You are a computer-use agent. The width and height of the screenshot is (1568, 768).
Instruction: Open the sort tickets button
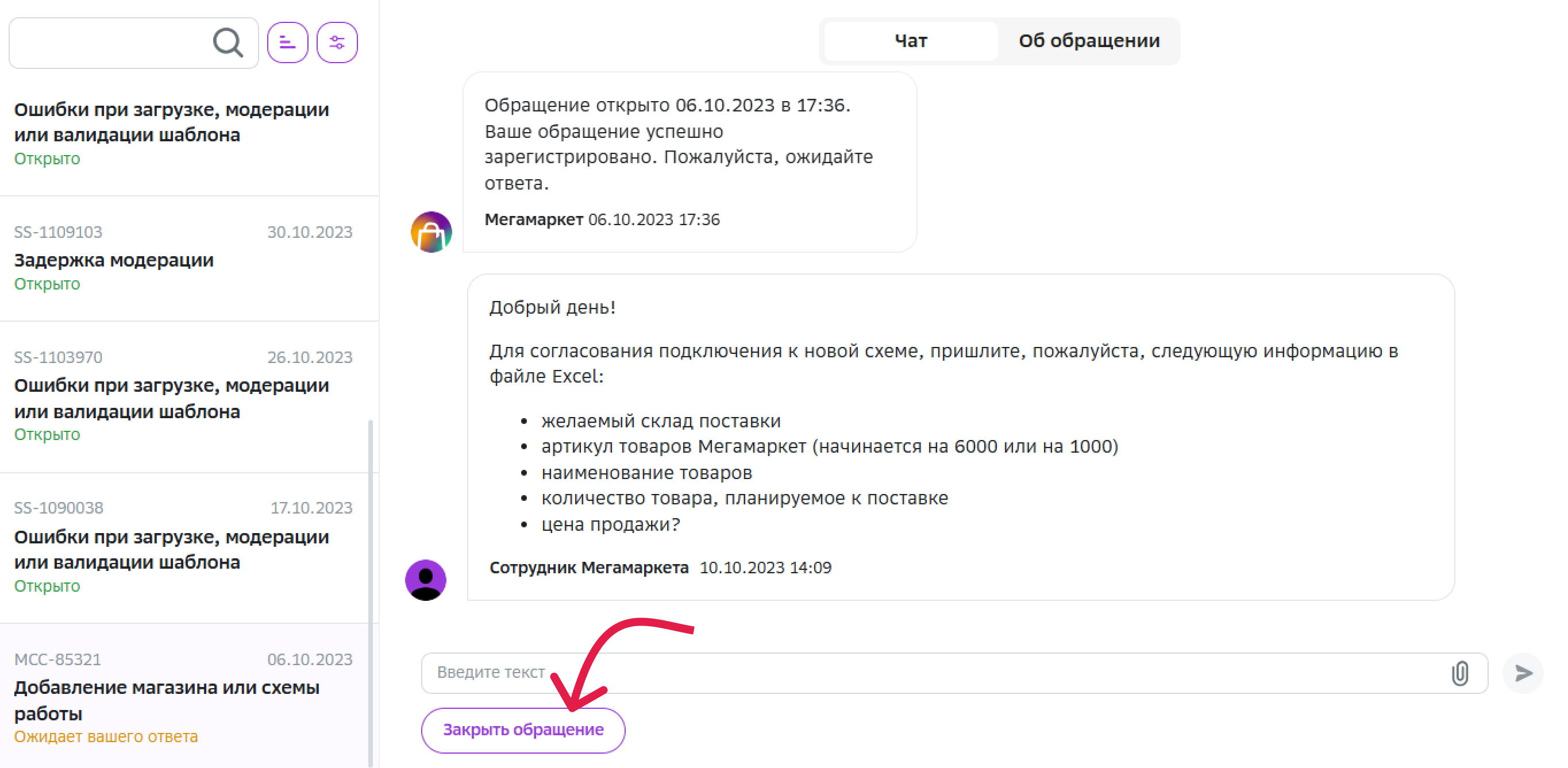pos(287,43)
